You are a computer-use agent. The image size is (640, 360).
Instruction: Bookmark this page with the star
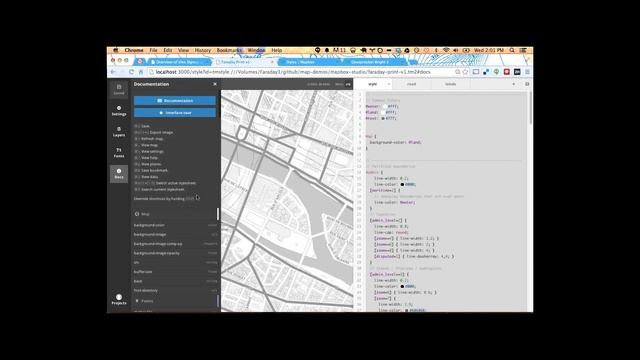465,72
